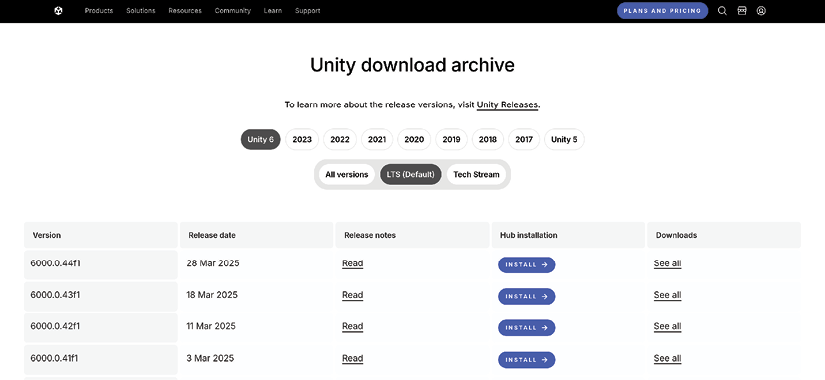The width and height of the screenshot is (825, 380).
Task: Install version 6000.0.44f1 via Hub
Action: coord(527,265)
